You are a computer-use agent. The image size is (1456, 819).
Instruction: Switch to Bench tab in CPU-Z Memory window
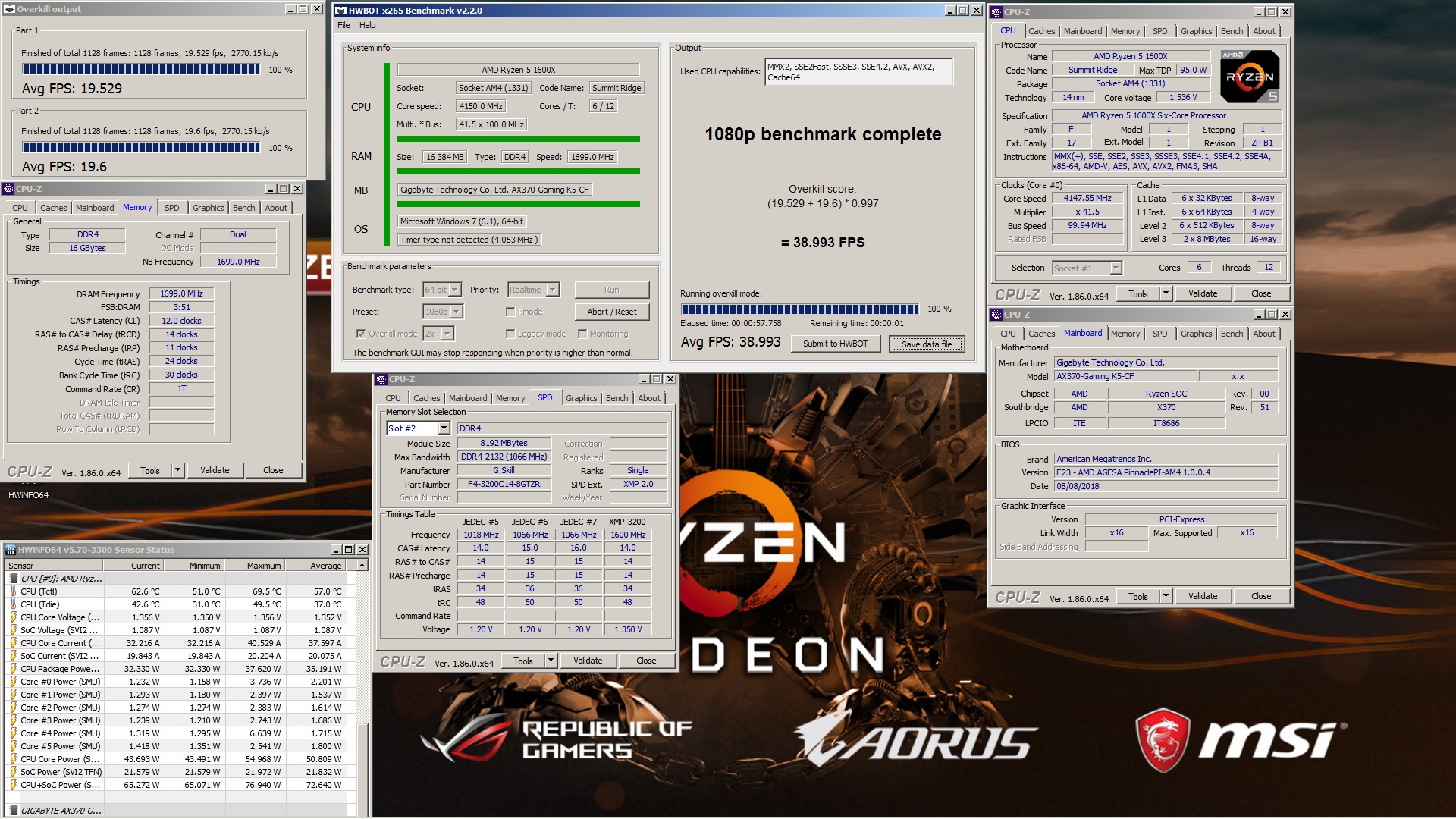click(243, 208)
